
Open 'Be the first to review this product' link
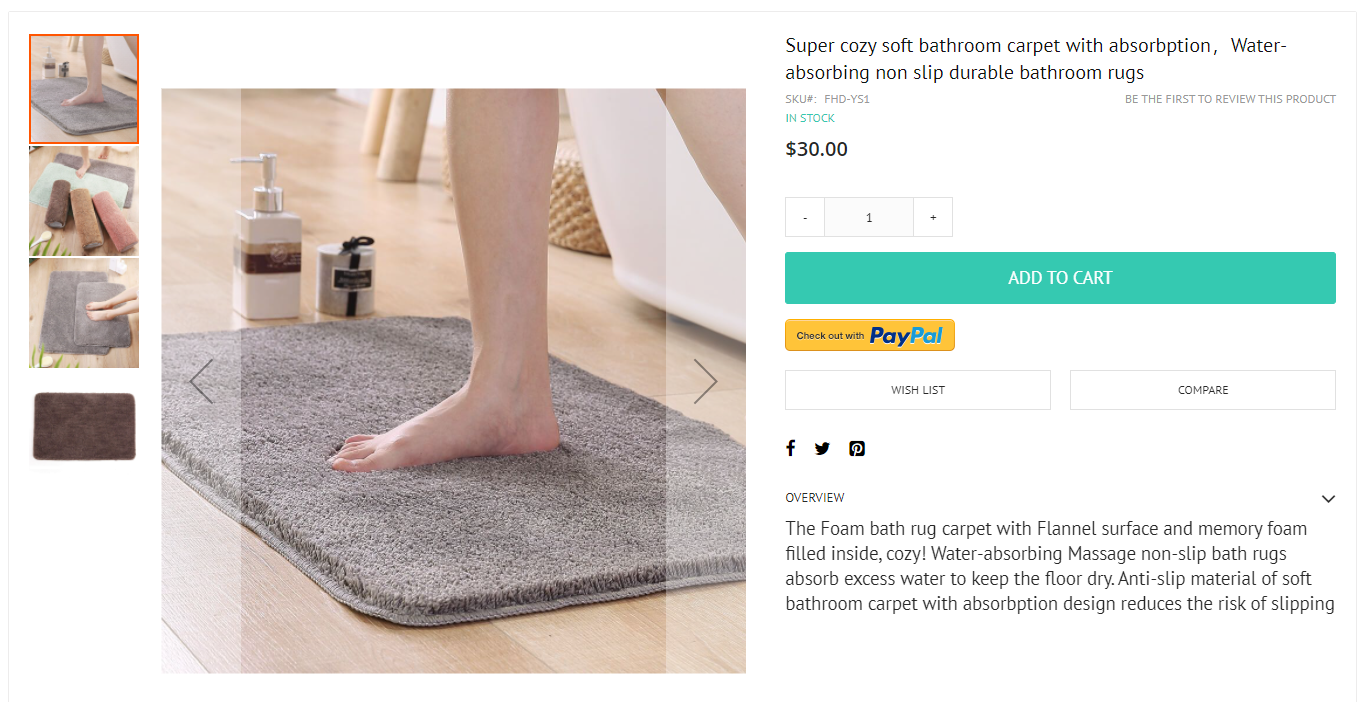pos(1230,99)
